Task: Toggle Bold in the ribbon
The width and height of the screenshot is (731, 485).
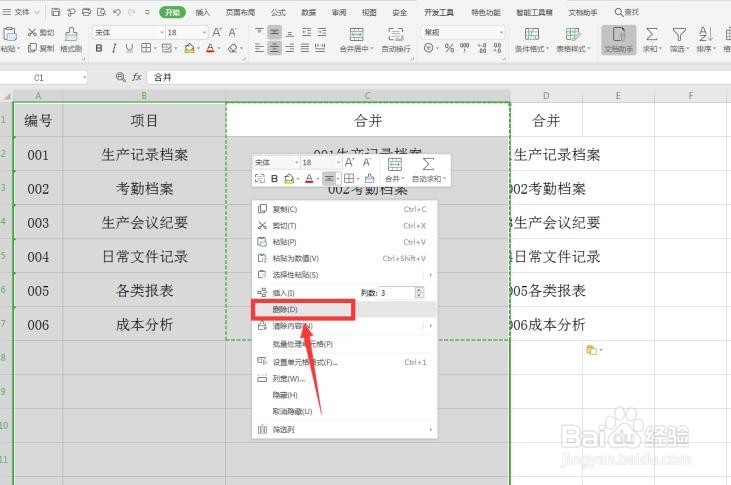Action: click(99, 48)
